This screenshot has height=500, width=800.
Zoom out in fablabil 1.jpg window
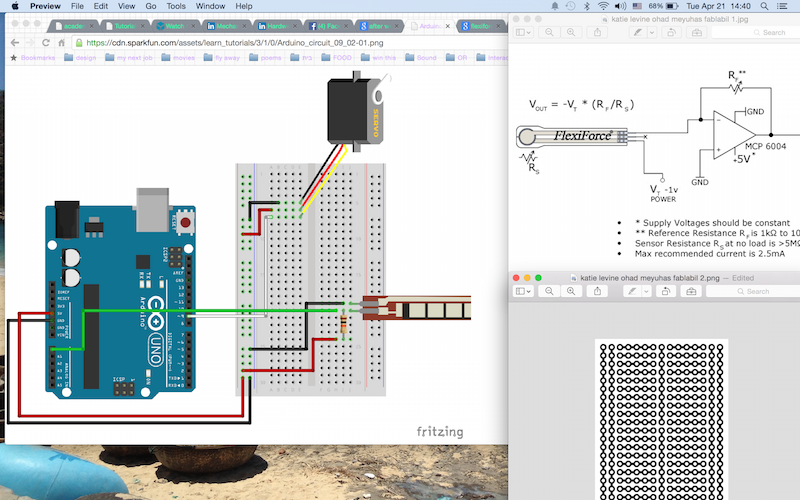[x=549, y=32]
